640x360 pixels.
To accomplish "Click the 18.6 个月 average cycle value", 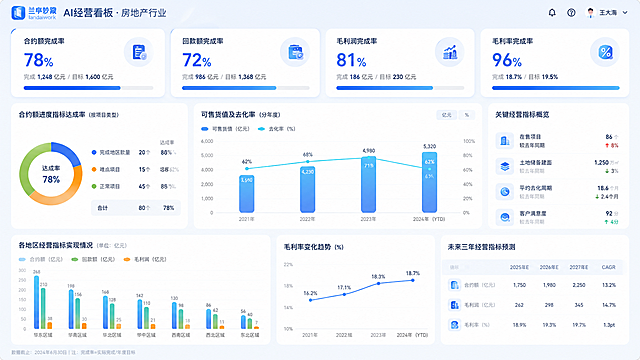I will pos(608,188).
